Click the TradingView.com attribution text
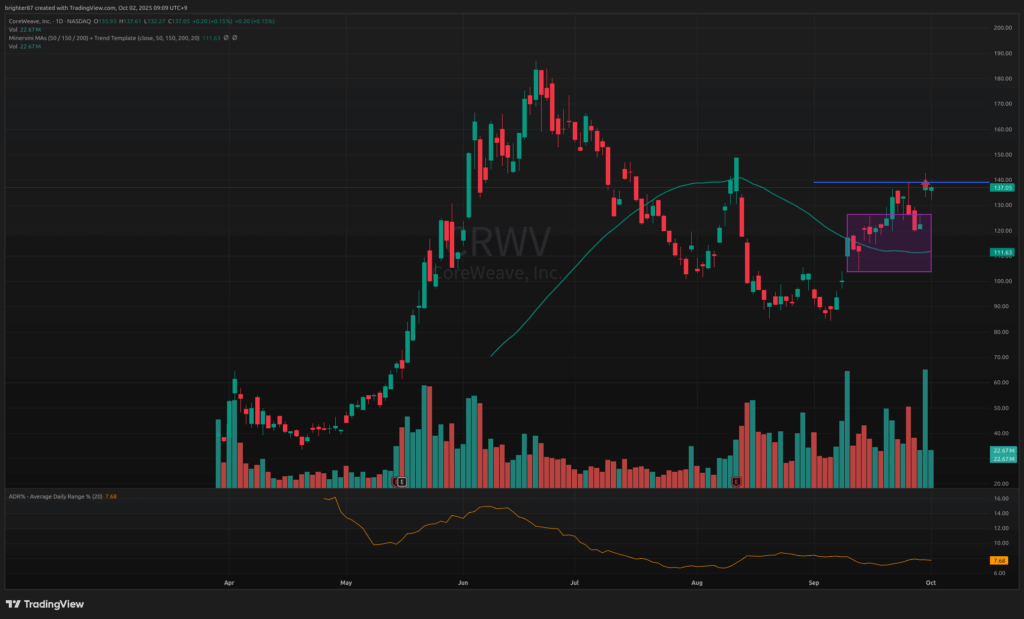Screen dimensions: 1024x619 point(95,8)
